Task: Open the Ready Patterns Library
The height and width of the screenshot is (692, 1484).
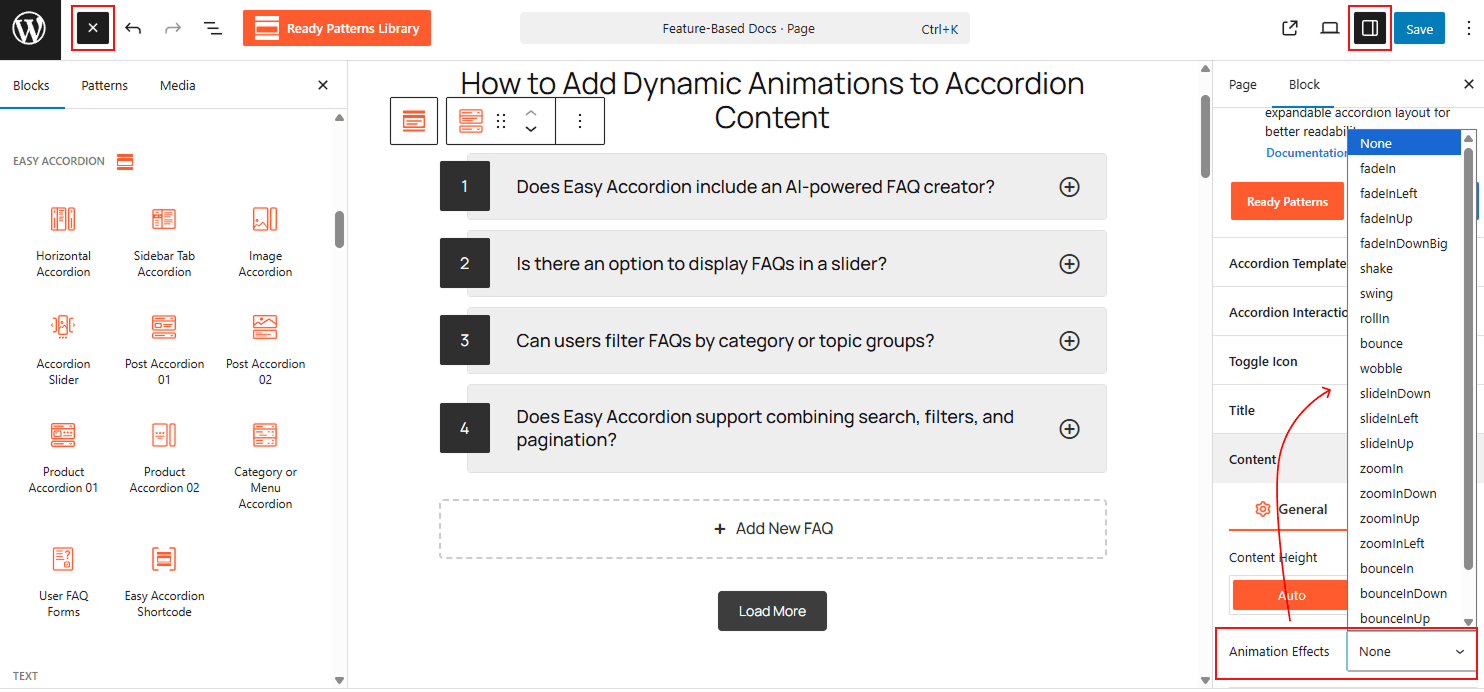Action: point(336,28)
